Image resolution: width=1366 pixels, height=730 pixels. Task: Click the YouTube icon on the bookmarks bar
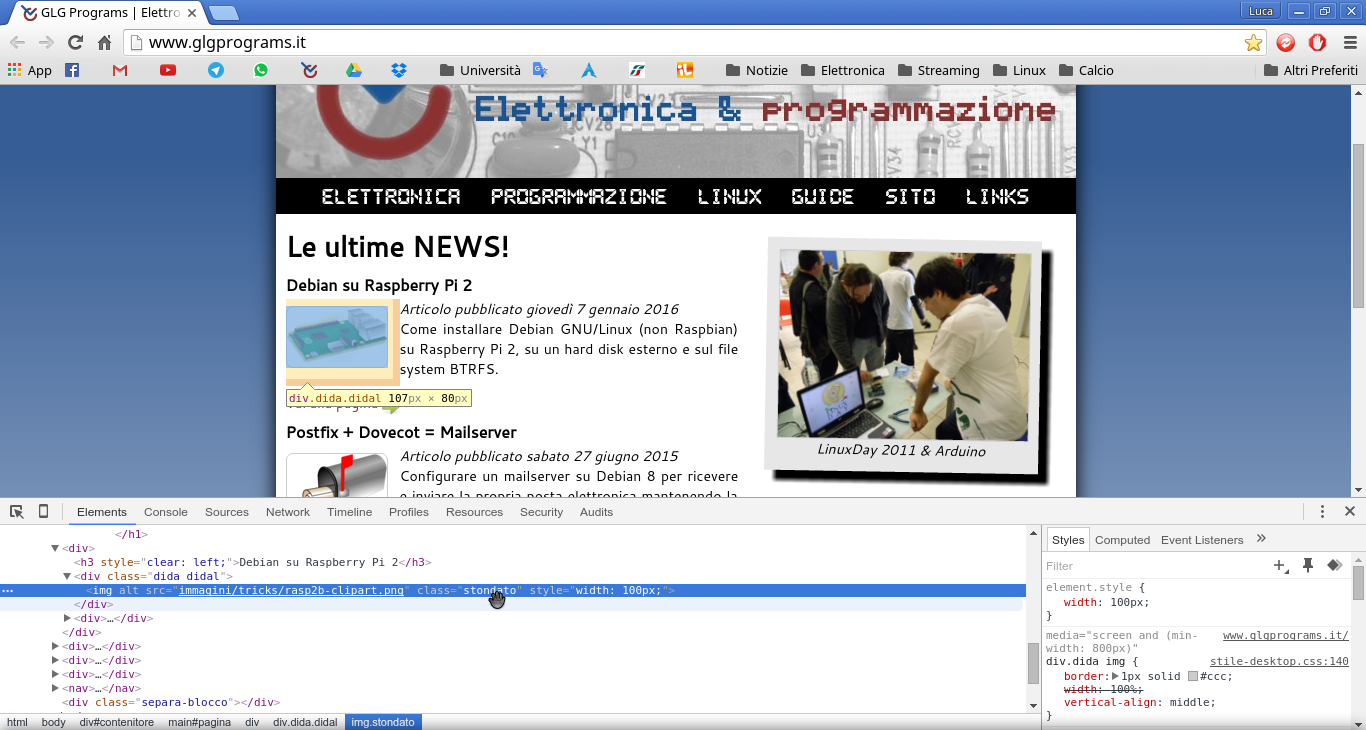(x=168, y=70)
